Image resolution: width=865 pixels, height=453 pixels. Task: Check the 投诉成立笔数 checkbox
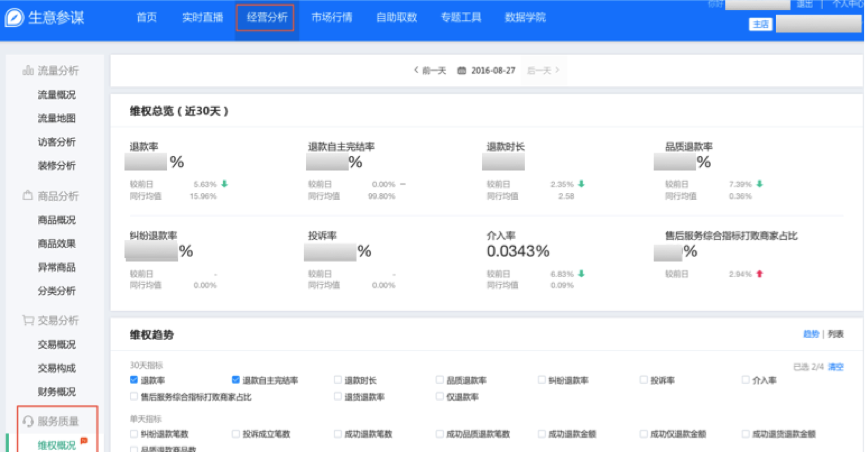(x=236, y=434)
